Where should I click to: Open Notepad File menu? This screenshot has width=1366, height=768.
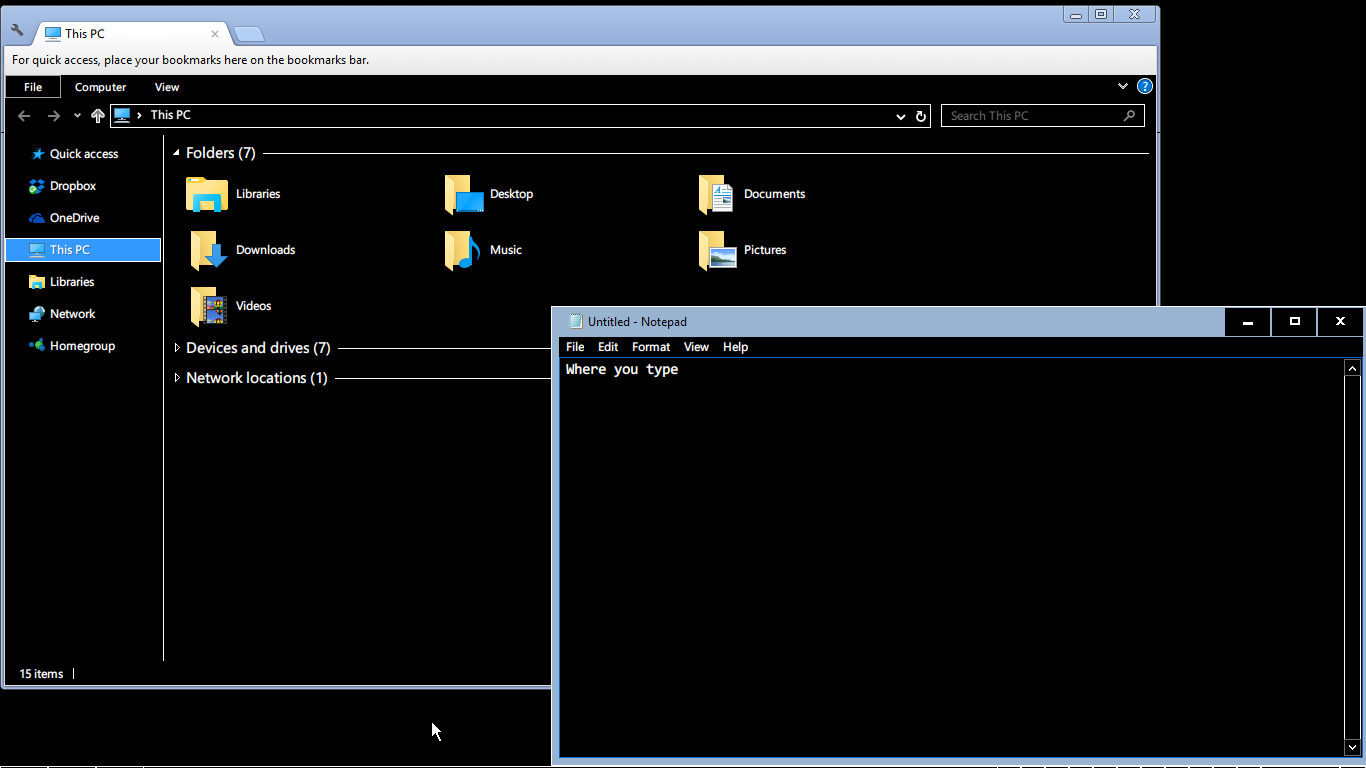click(575, 347)
